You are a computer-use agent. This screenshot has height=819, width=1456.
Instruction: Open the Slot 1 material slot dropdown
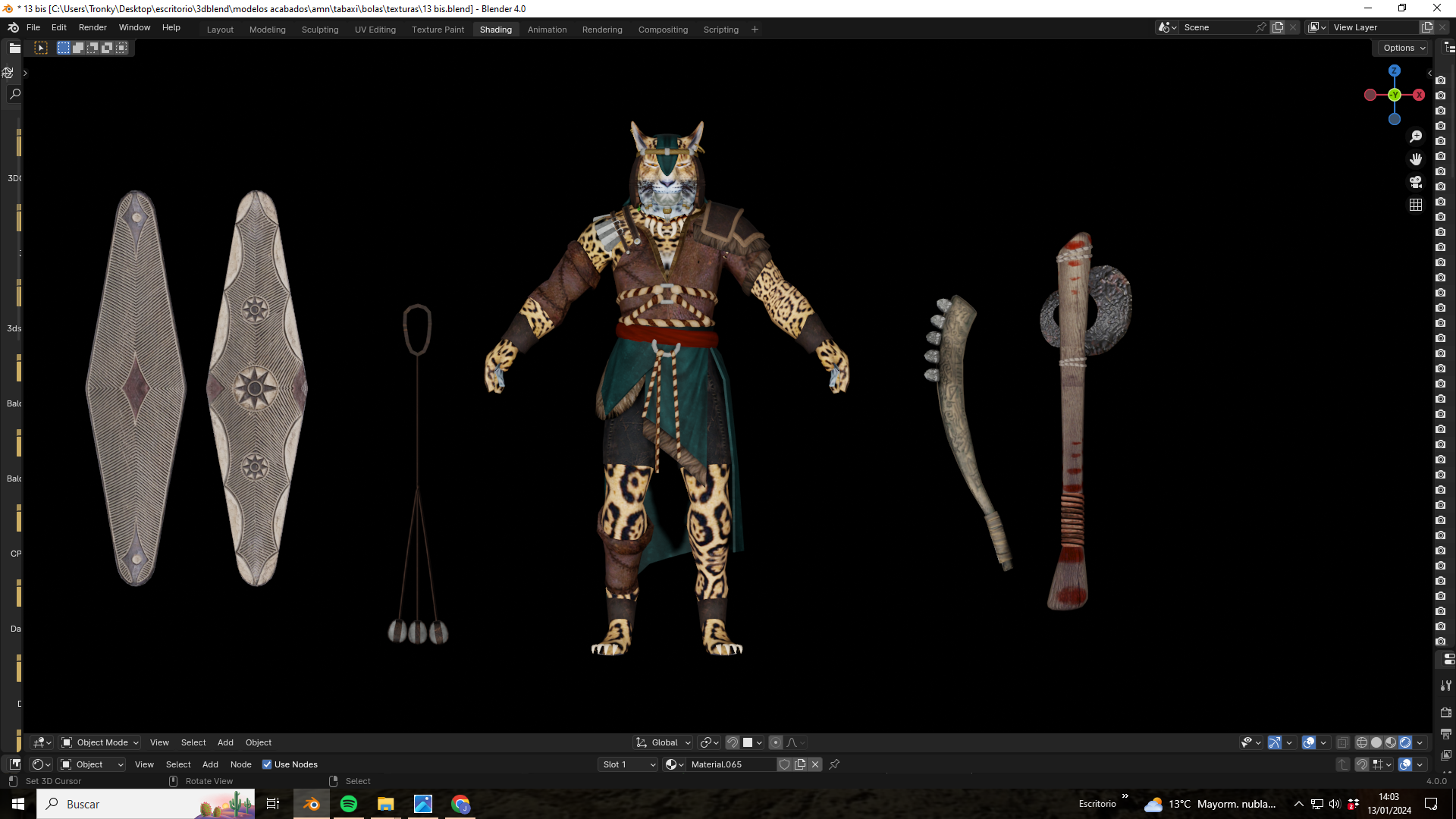[628, 764]
